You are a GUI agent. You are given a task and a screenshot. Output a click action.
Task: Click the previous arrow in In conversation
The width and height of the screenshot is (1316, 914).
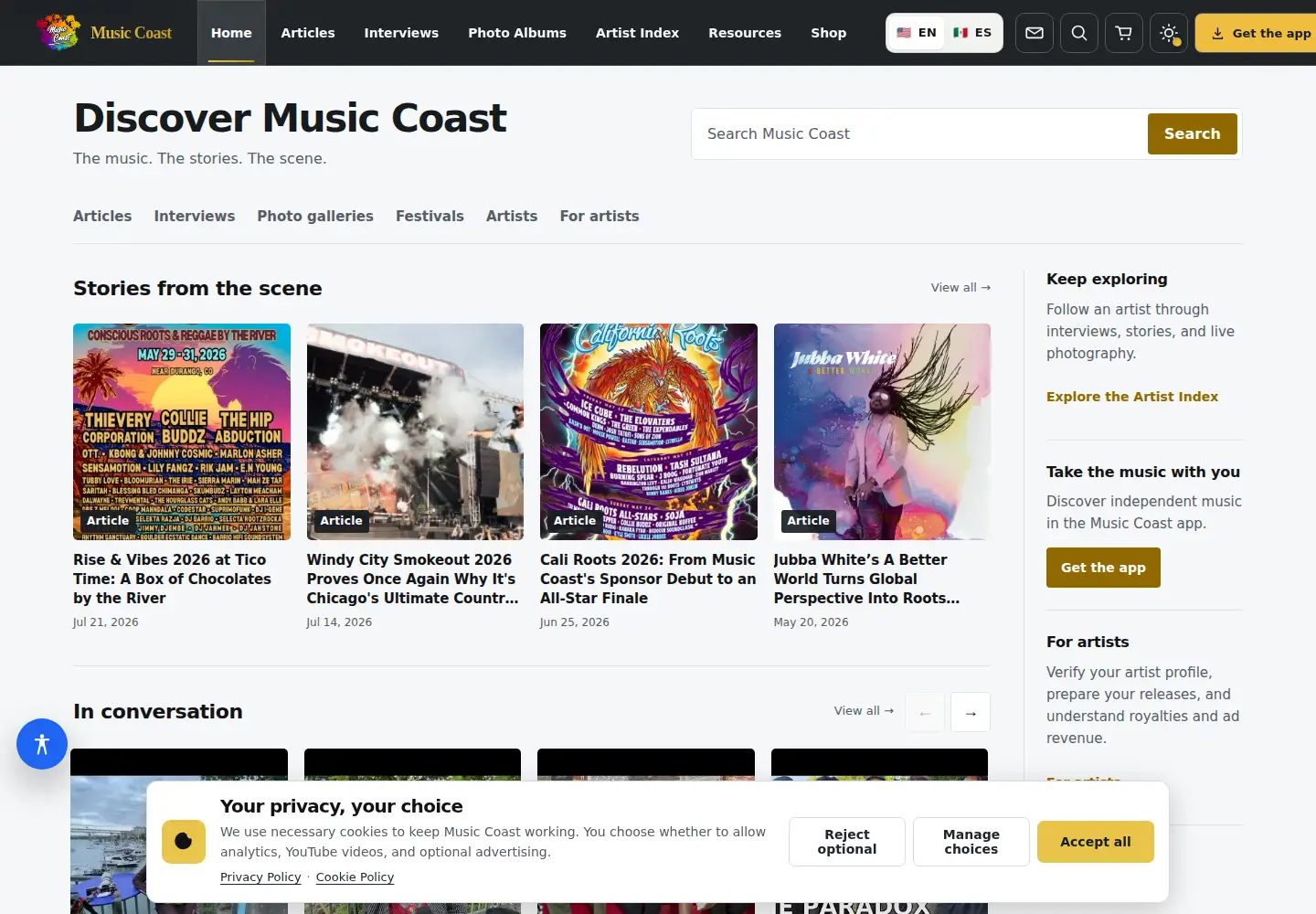(x=925, y=712)
